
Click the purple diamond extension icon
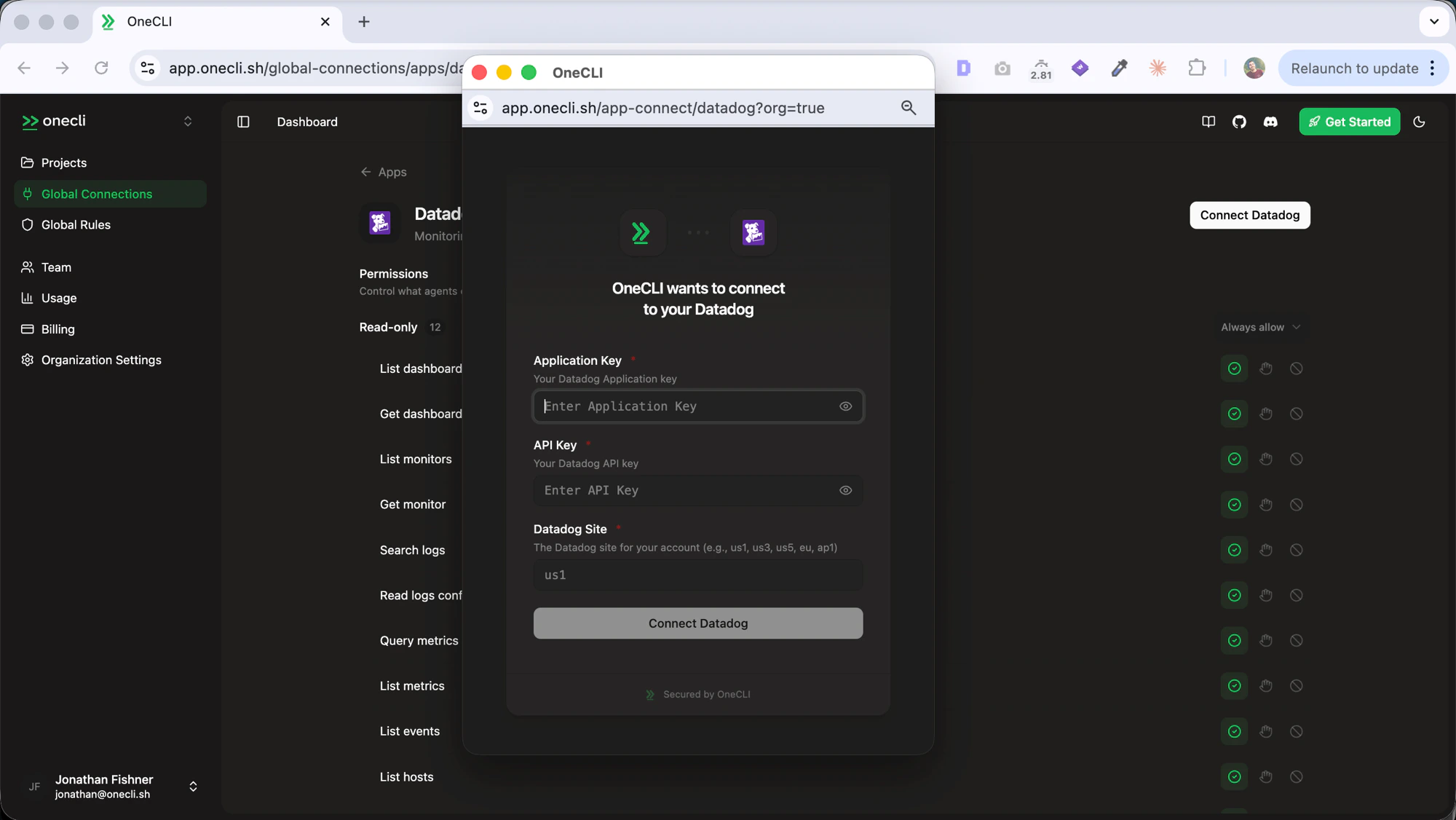pyautogui.click(x=1080, y=68)
